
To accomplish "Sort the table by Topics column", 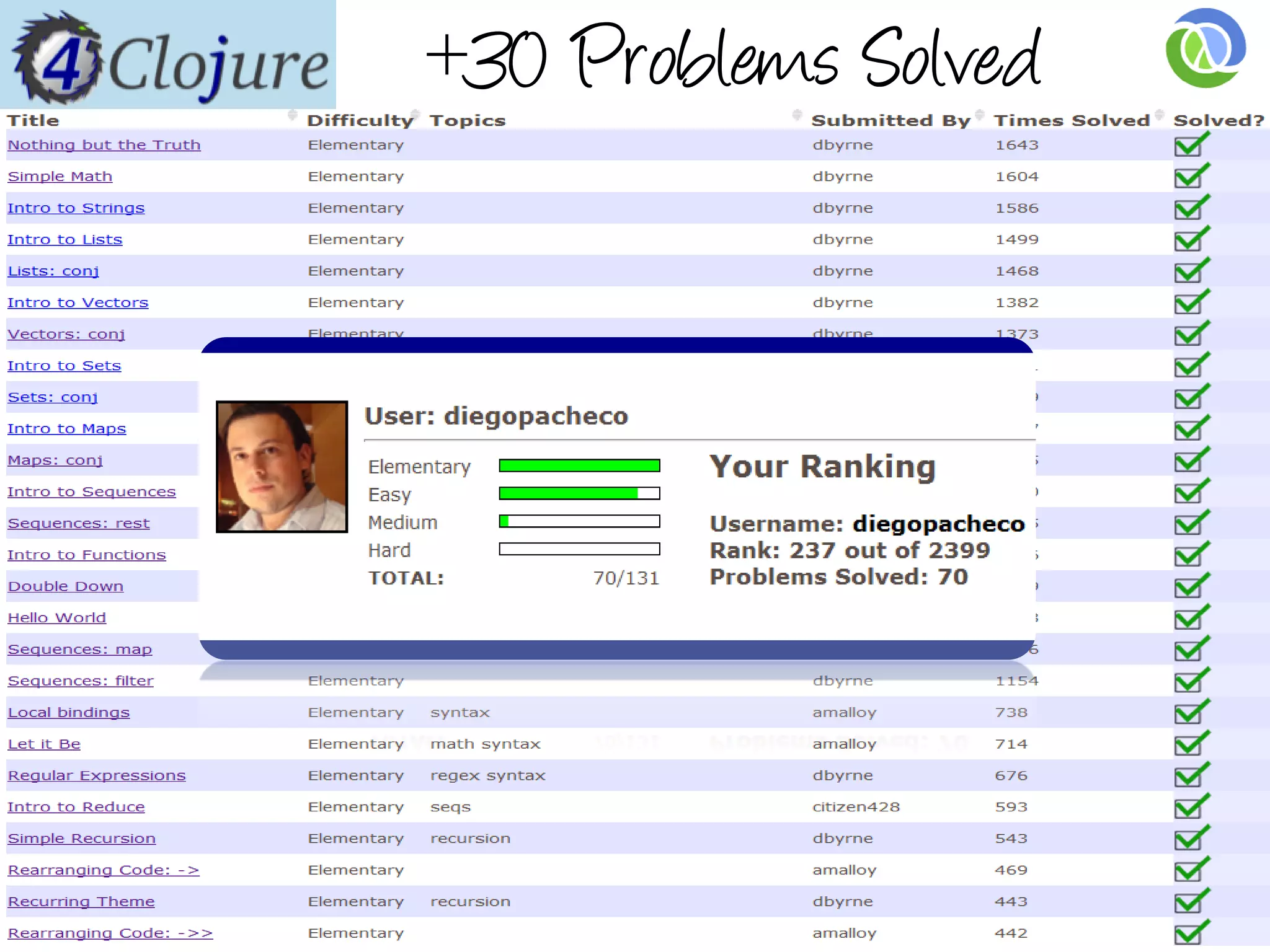I will (468, 120).
